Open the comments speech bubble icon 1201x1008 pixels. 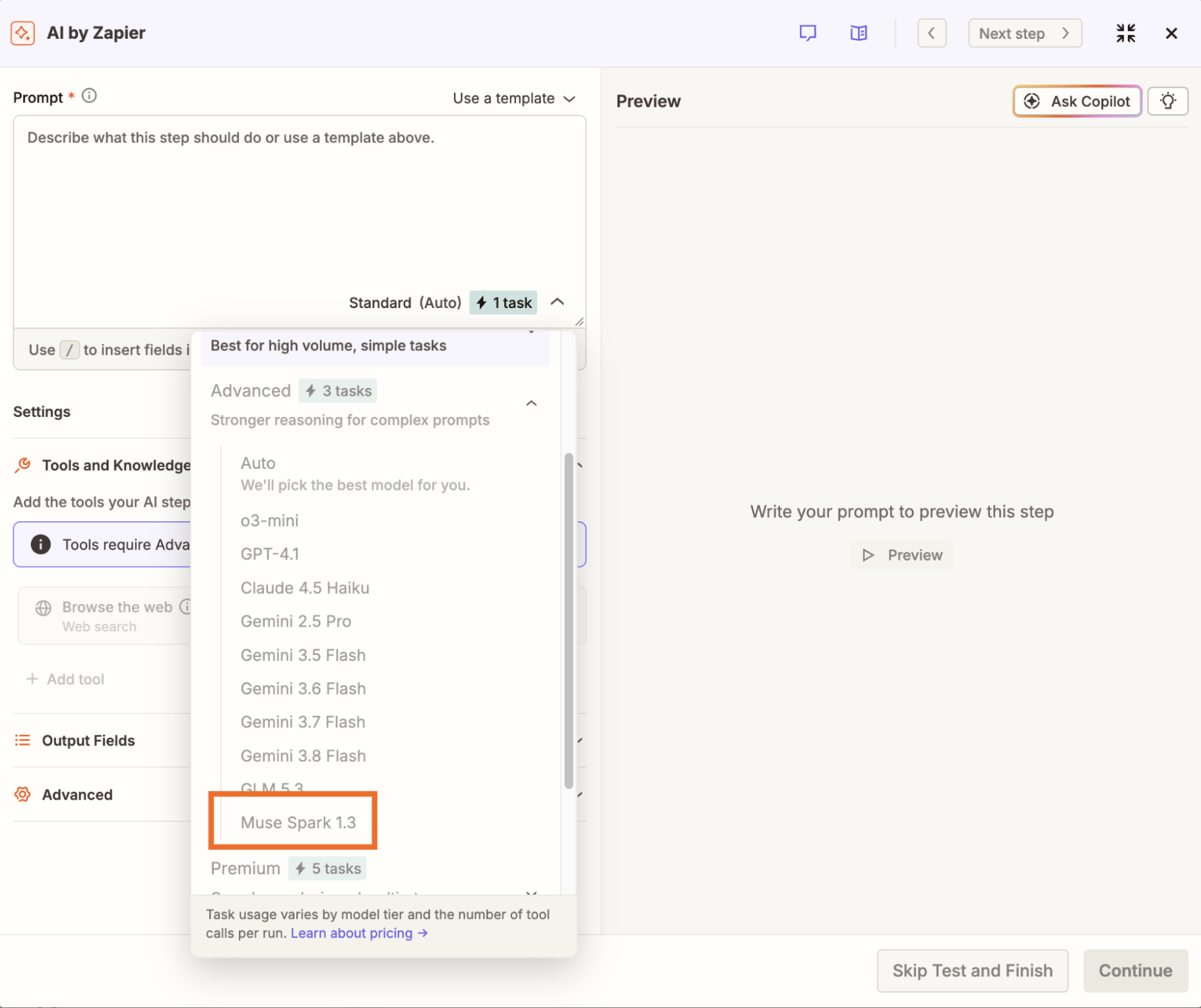[x=808, y=33]
